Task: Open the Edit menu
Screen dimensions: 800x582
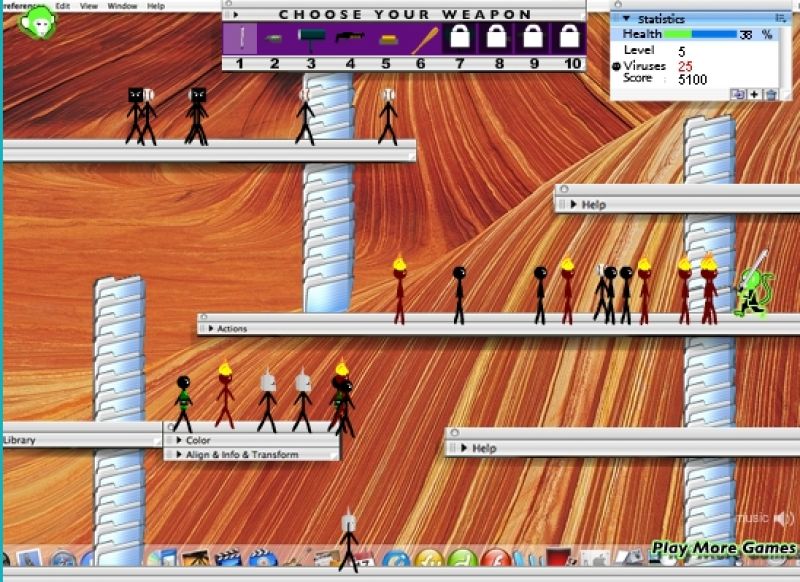Action: tap(63, 6)
